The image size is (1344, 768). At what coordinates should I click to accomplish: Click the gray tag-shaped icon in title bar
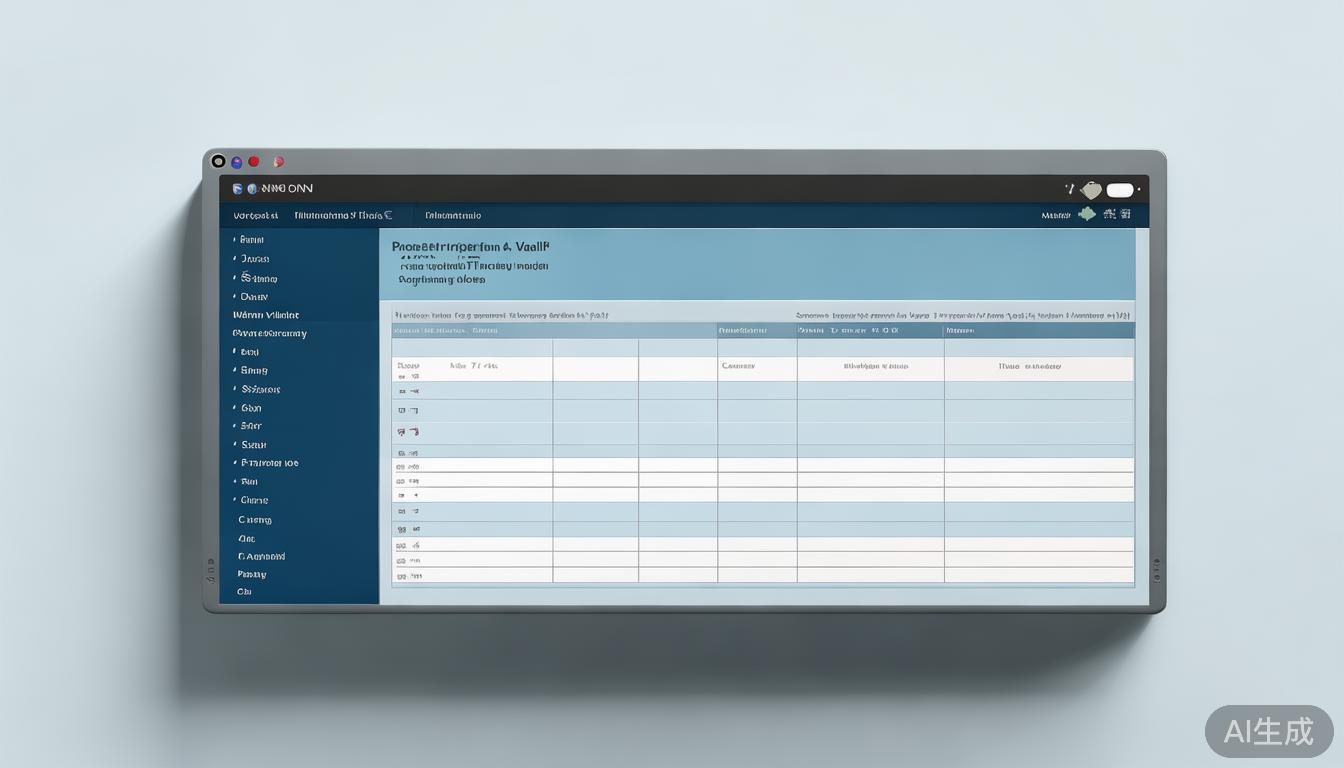(1091, 190)
